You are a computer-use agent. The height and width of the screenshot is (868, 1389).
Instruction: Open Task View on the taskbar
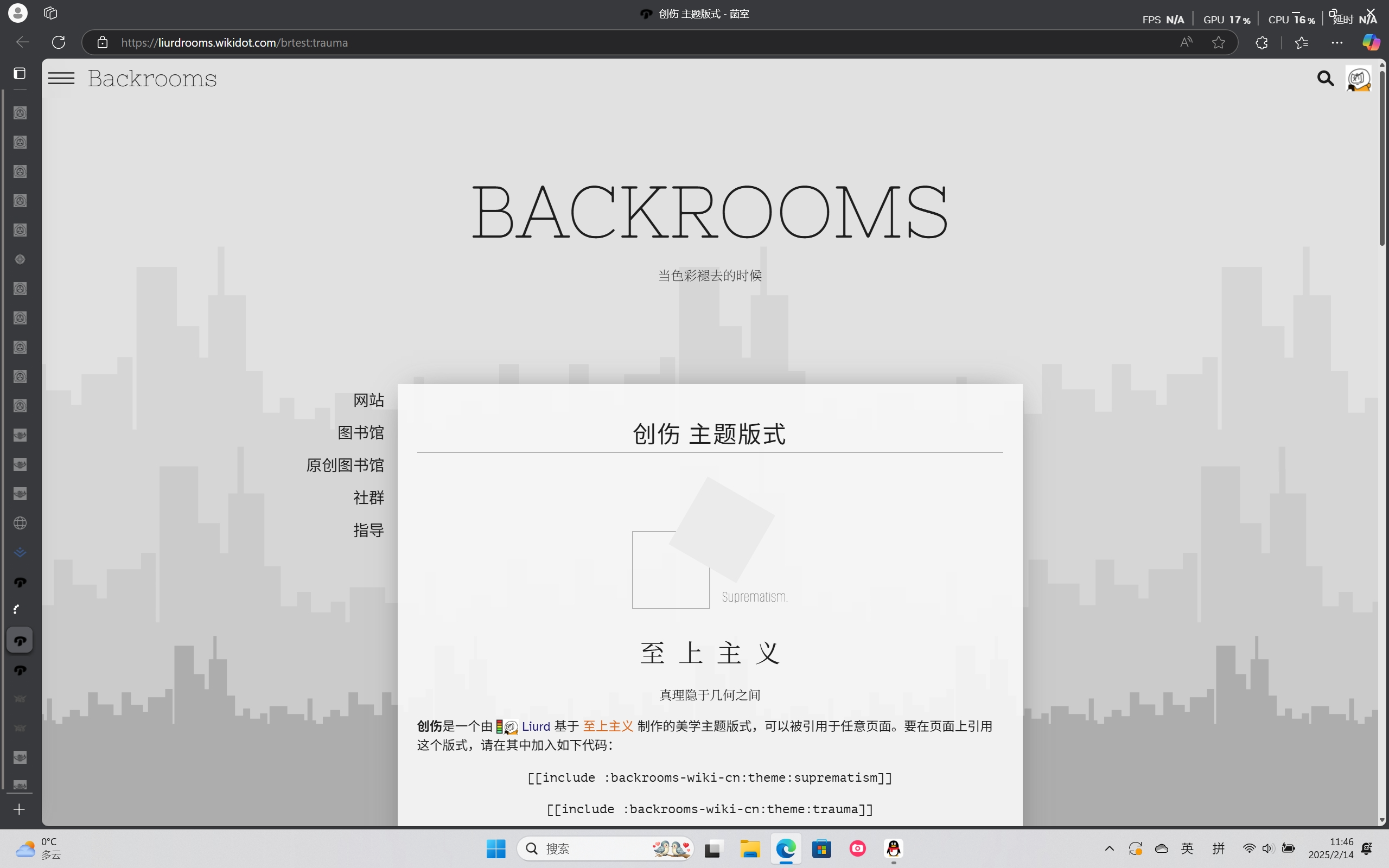[x=713, y=848]
